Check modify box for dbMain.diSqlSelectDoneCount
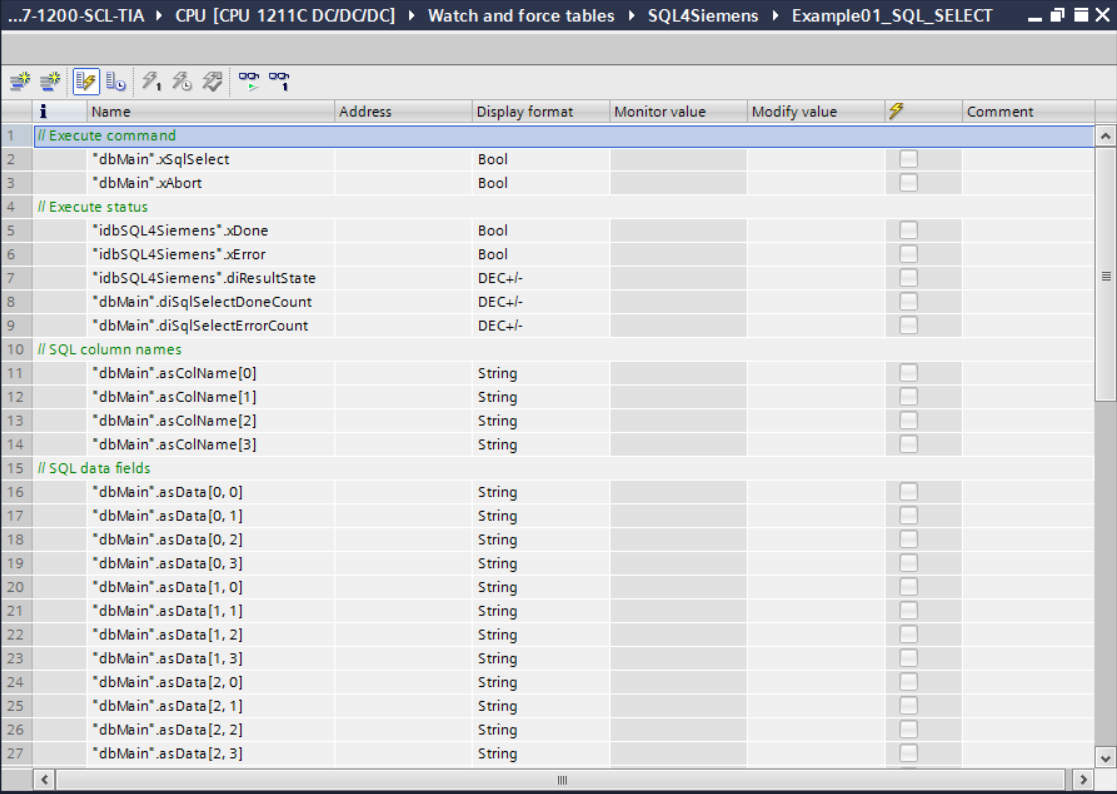The image size is (1117, 794). coord(908,301)
